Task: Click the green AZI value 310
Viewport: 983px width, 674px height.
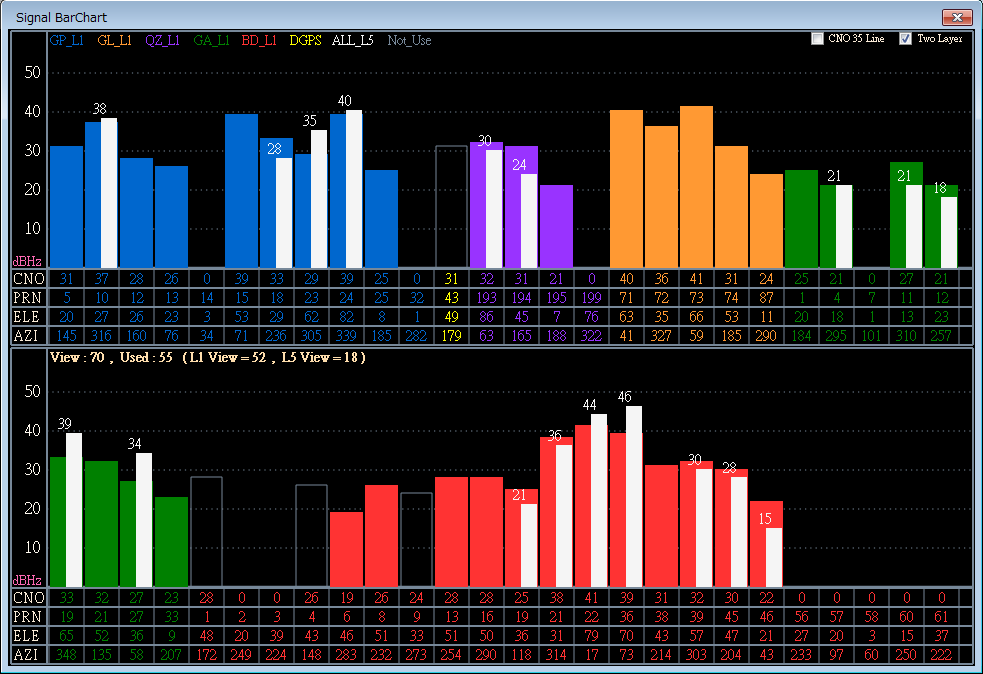Action: 907,335
